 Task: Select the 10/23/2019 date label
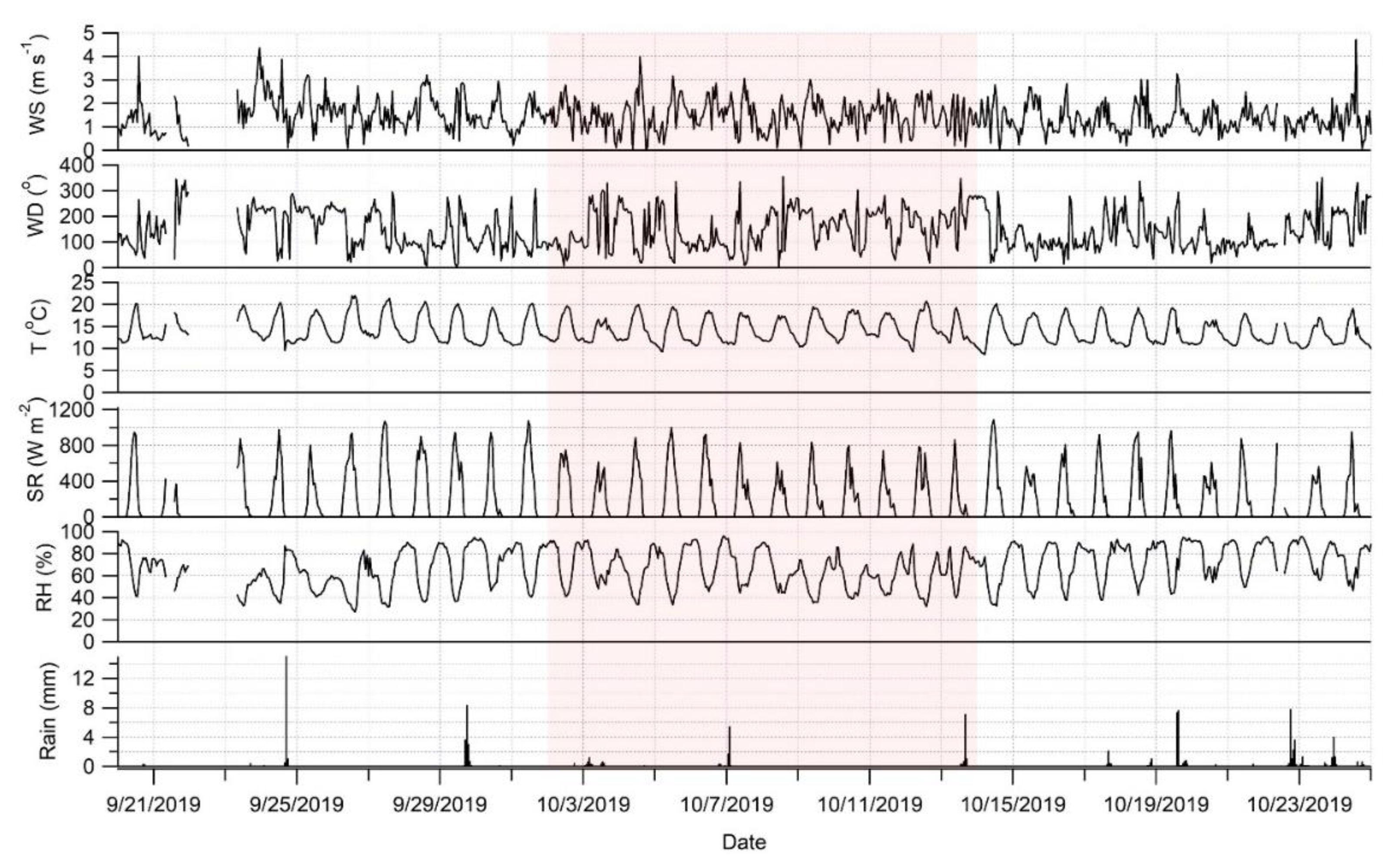[1299, 804]
